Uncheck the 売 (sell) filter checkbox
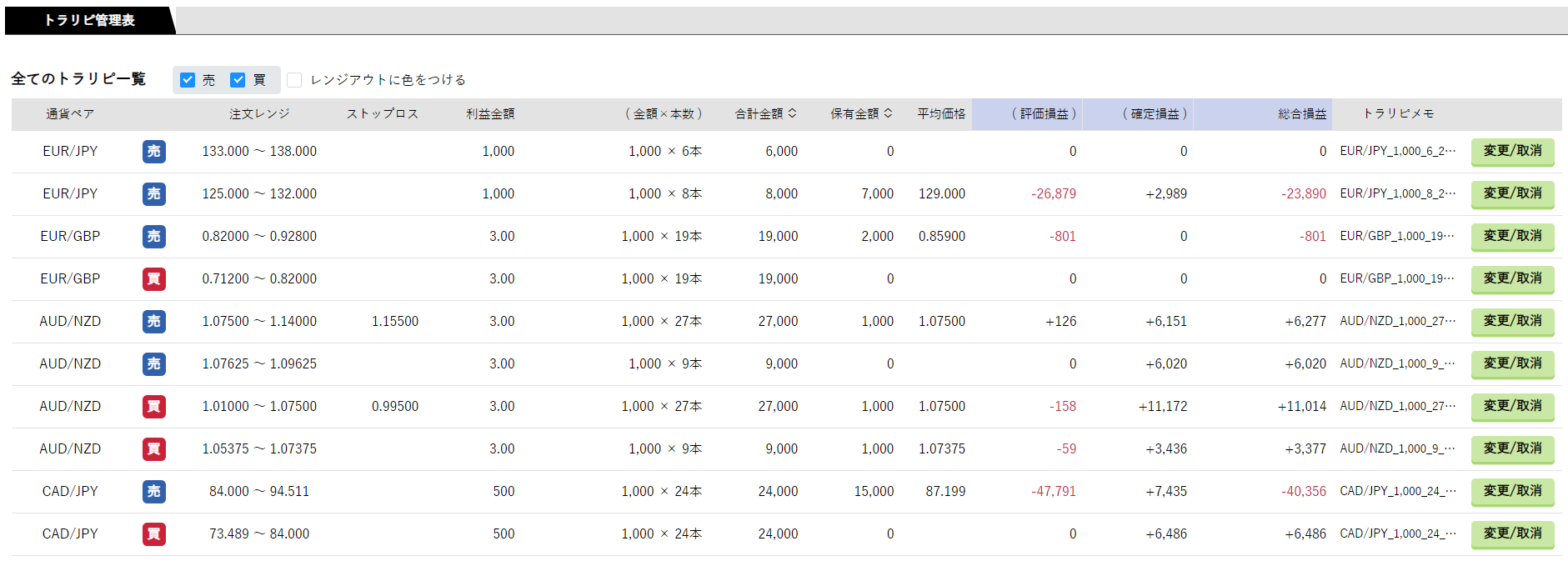Viewport: 1568px width, 566px height. pyautogui.click(x=188, y=80)
